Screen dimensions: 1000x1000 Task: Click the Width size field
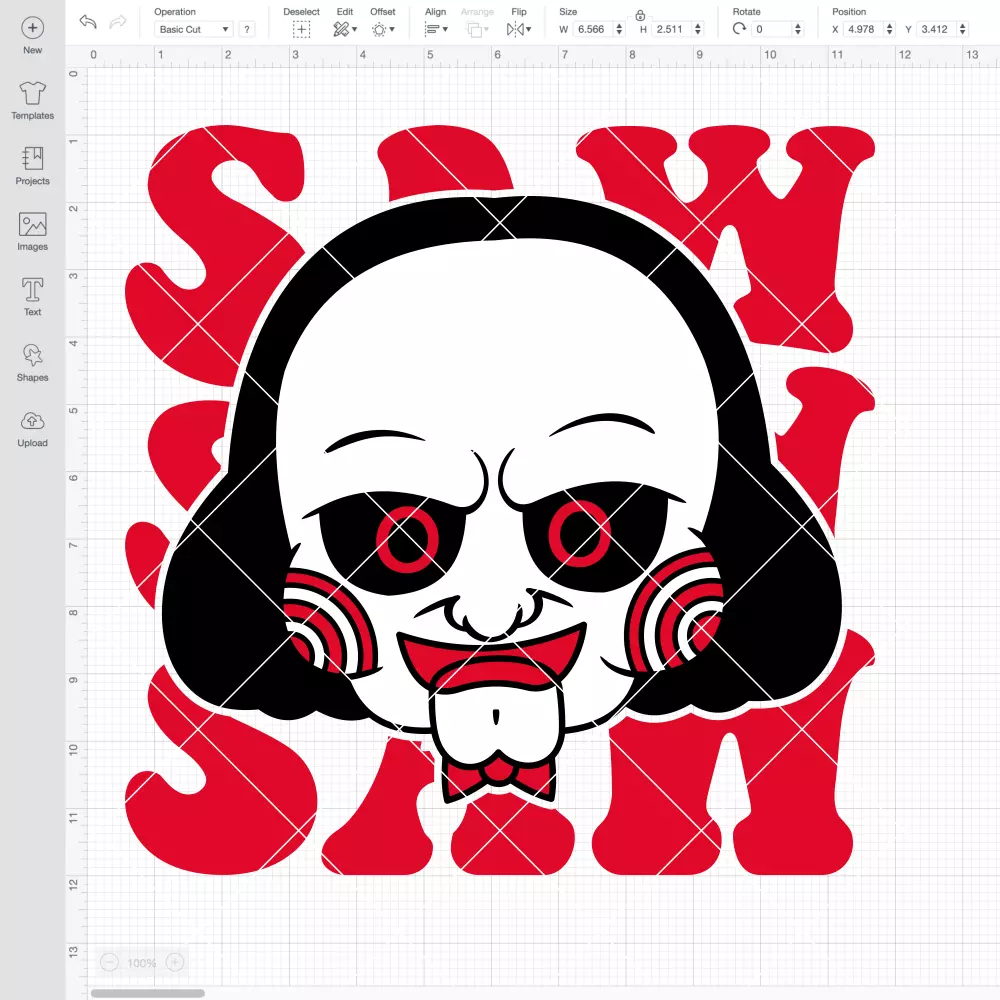click(592, 29)
